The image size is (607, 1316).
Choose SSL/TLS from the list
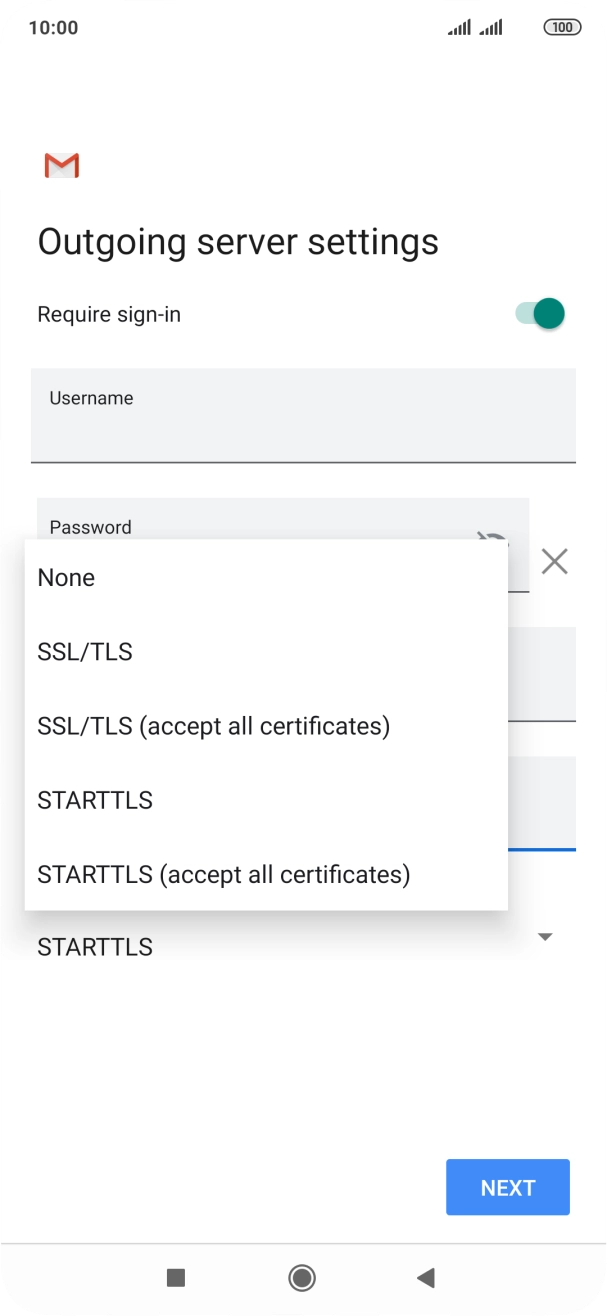tap(85, 652)
